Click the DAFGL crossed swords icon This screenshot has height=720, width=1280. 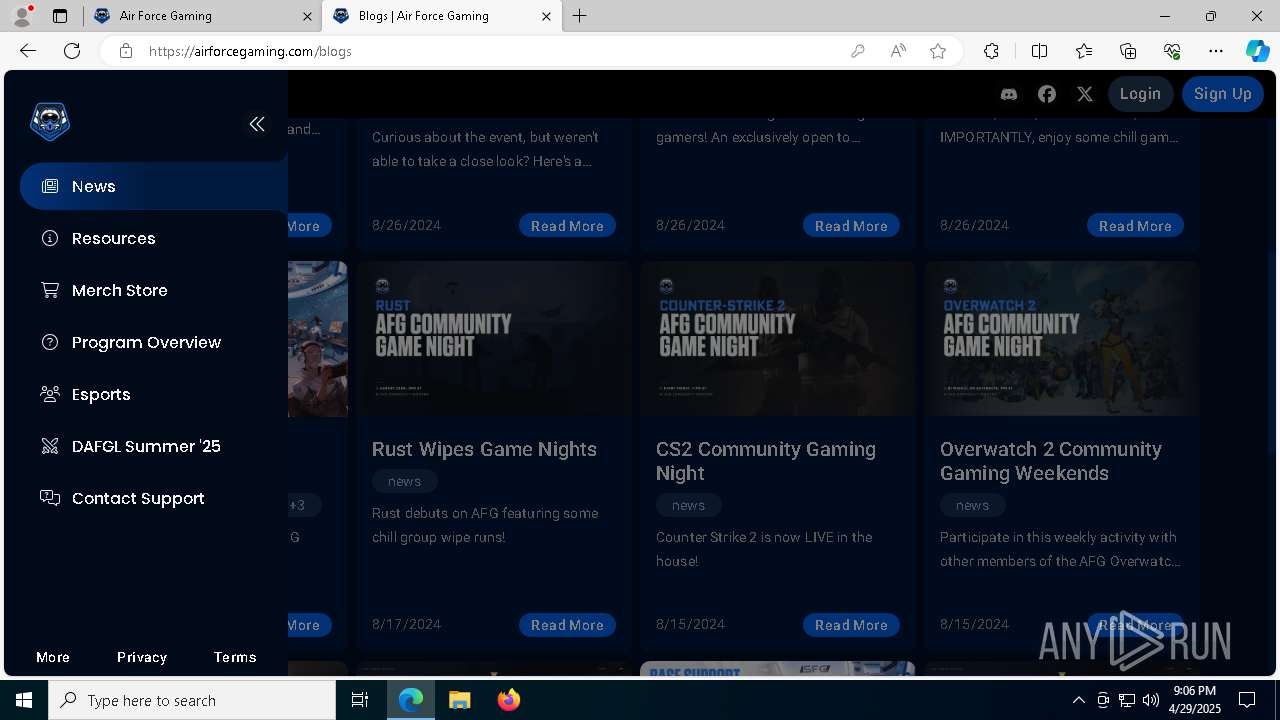49,446
